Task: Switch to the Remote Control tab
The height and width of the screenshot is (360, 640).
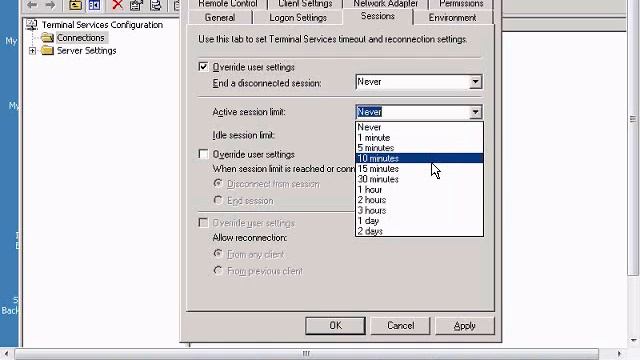Action: 228,4
